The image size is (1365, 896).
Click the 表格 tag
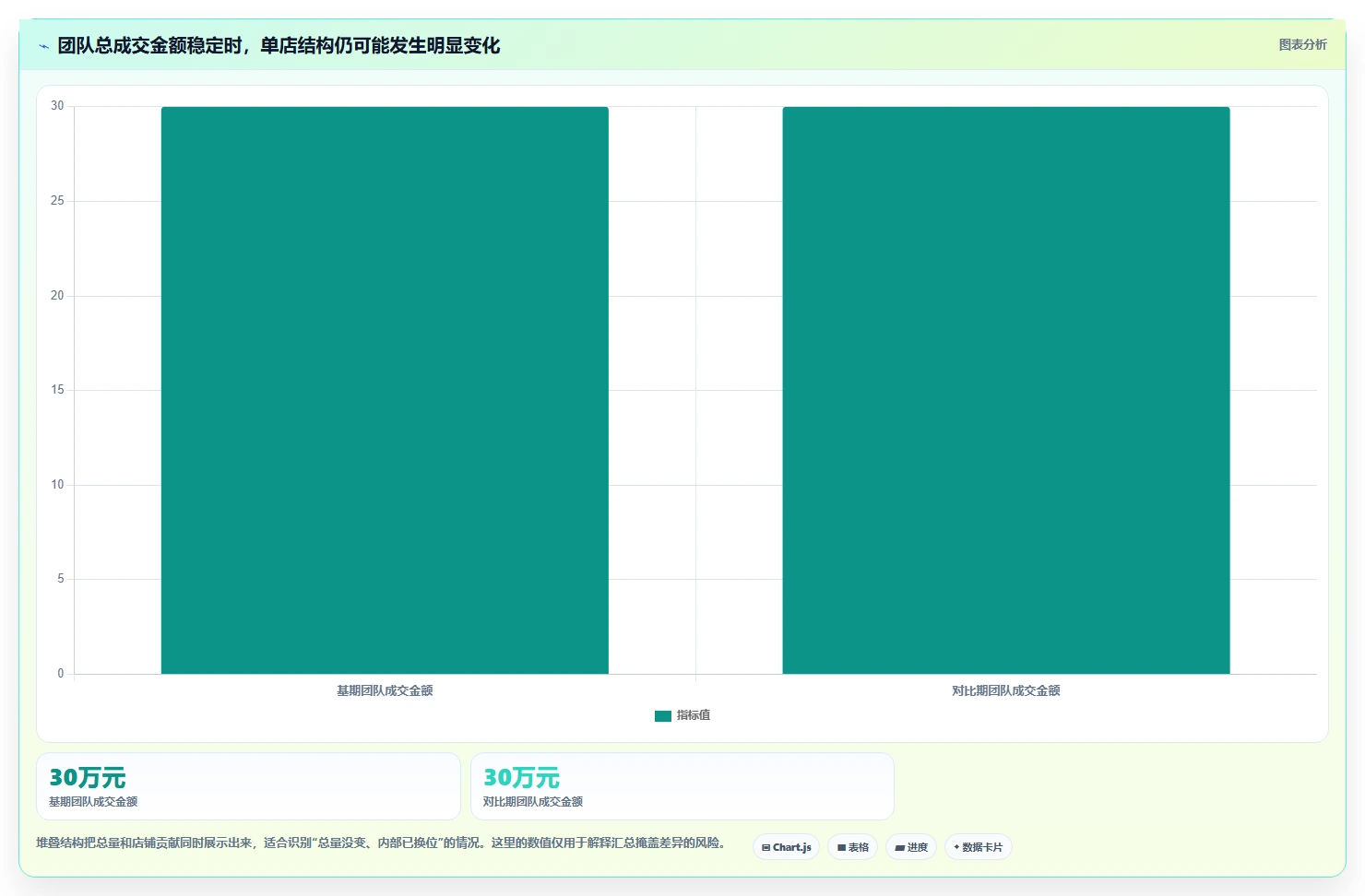click(853, 847)
